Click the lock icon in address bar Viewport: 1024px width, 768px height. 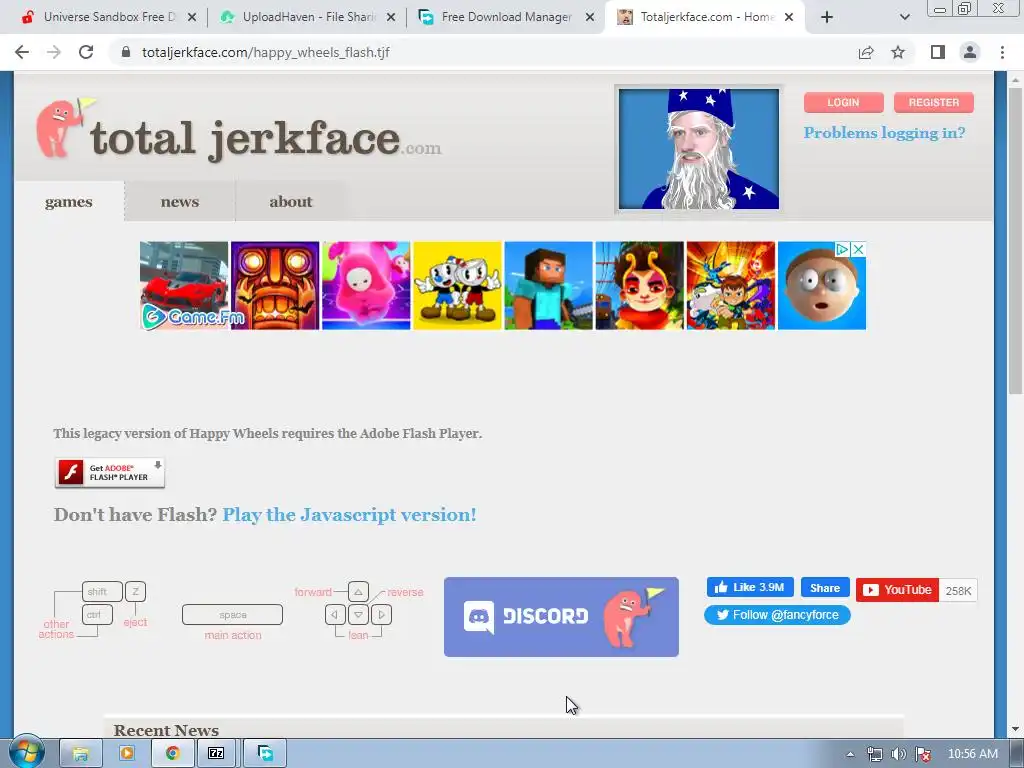coord(126,52)
